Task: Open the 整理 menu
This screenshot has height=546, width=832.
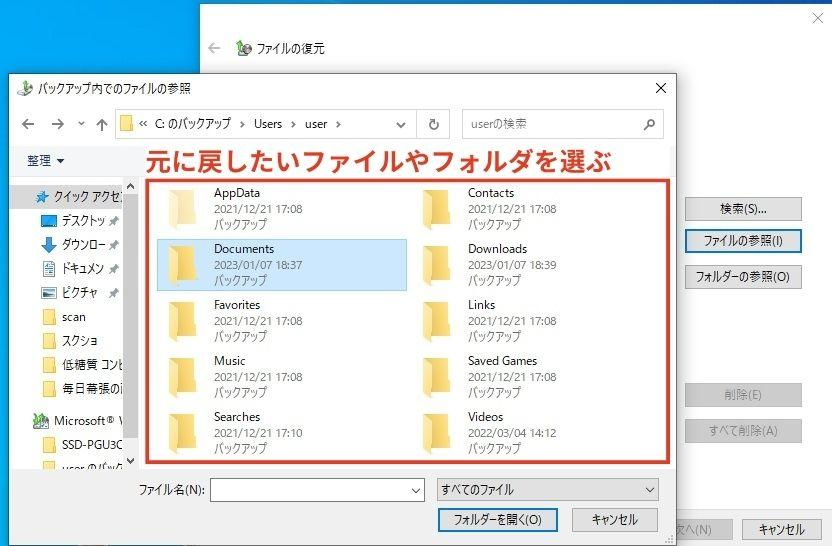Action: tap(45, 160)
